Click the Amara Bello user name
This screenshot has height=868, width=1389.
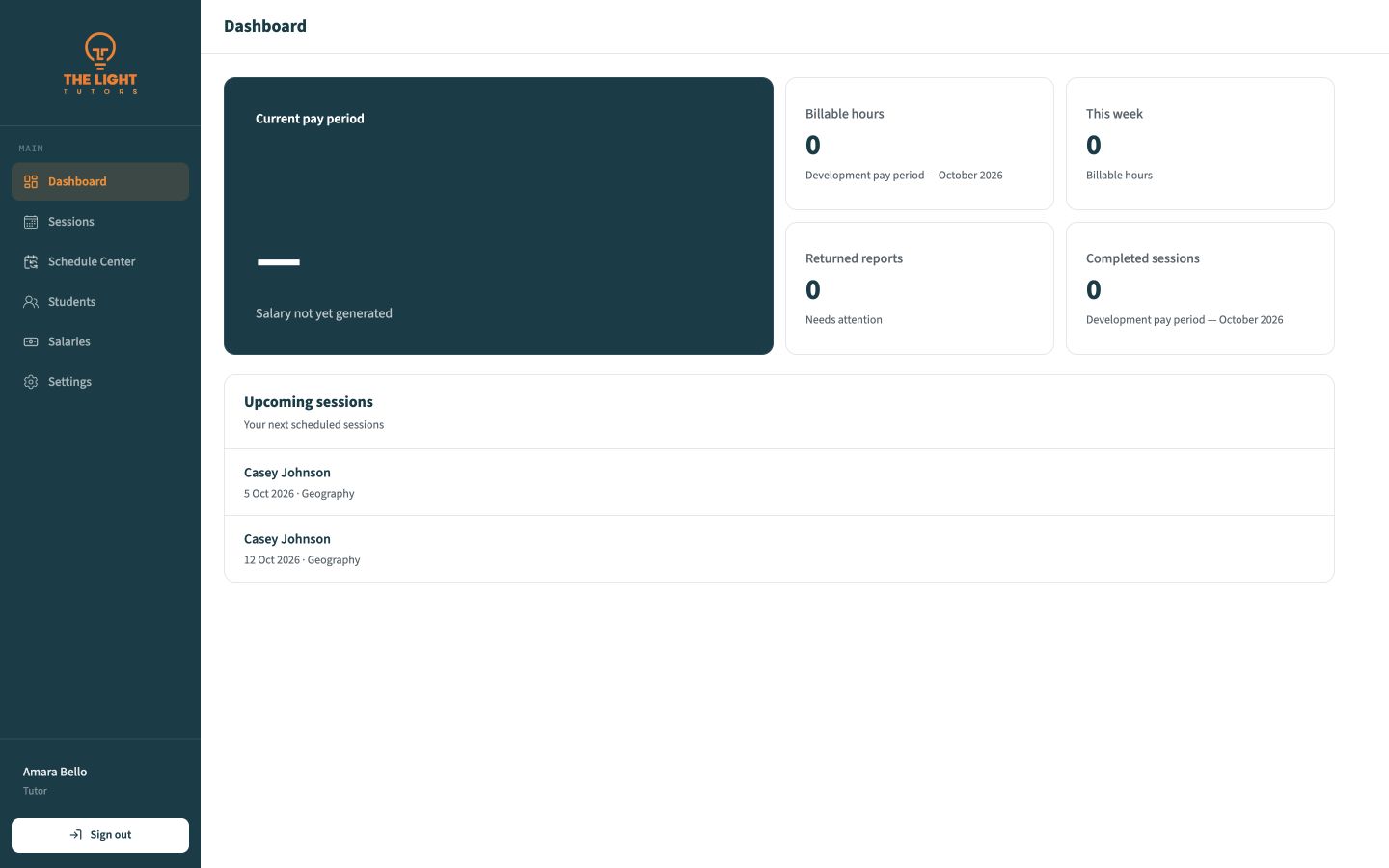55,772
